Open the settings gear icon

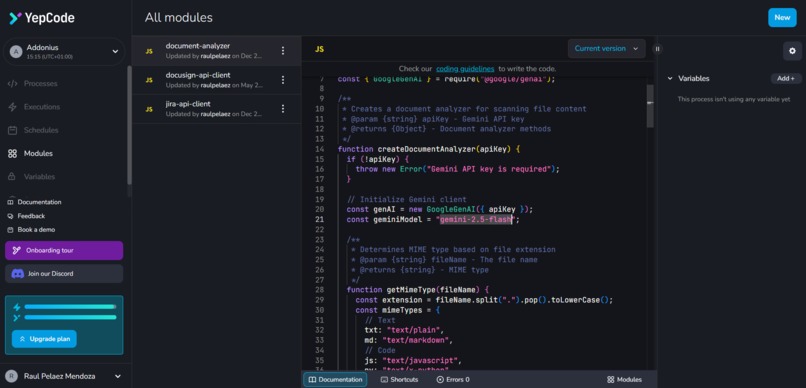(x=792, y=50)
